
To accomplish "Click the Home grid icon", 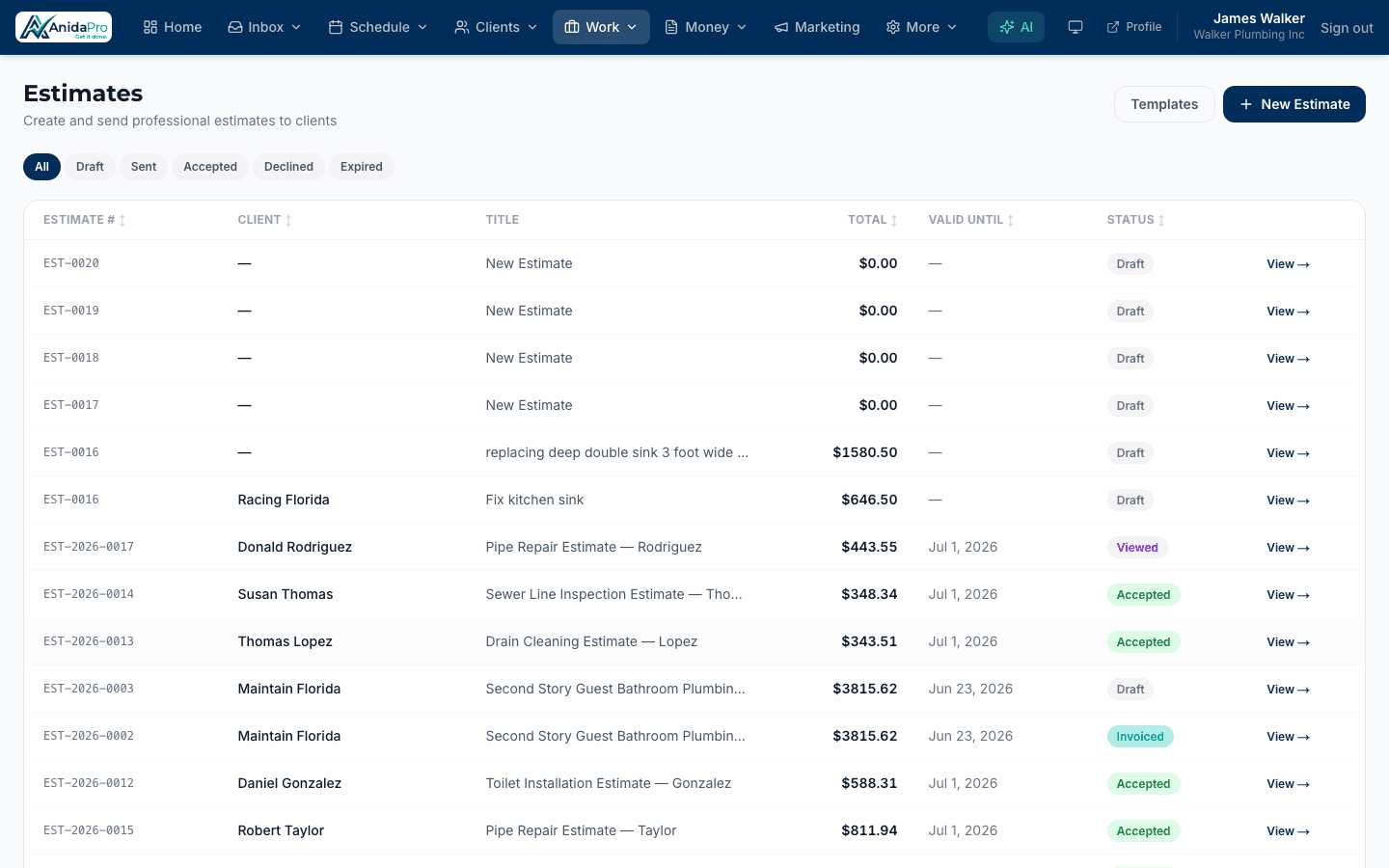I will coord(150,27).
